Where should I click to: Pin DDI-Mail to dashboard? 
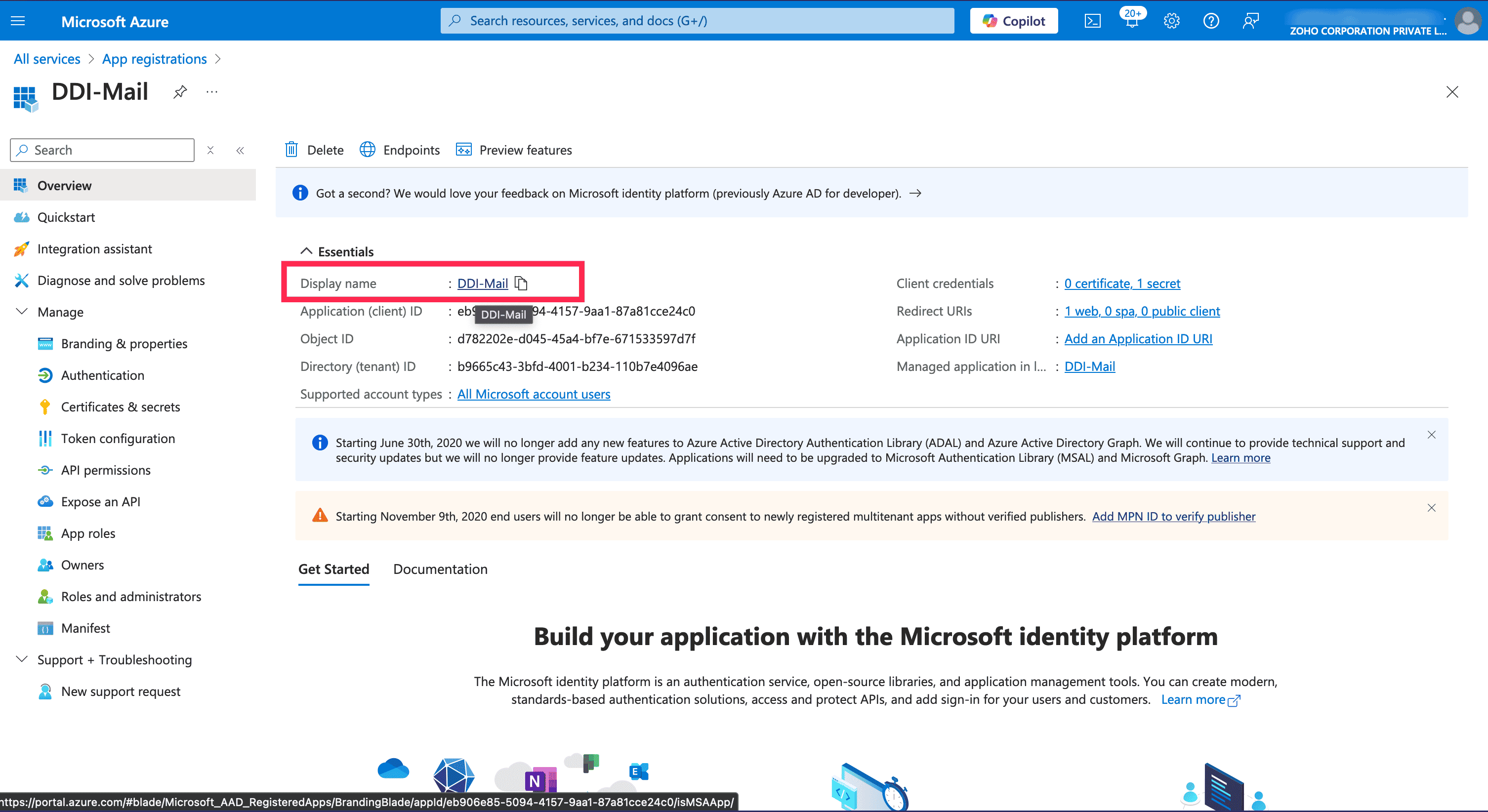pyautogui.click(x=180, y=92)
